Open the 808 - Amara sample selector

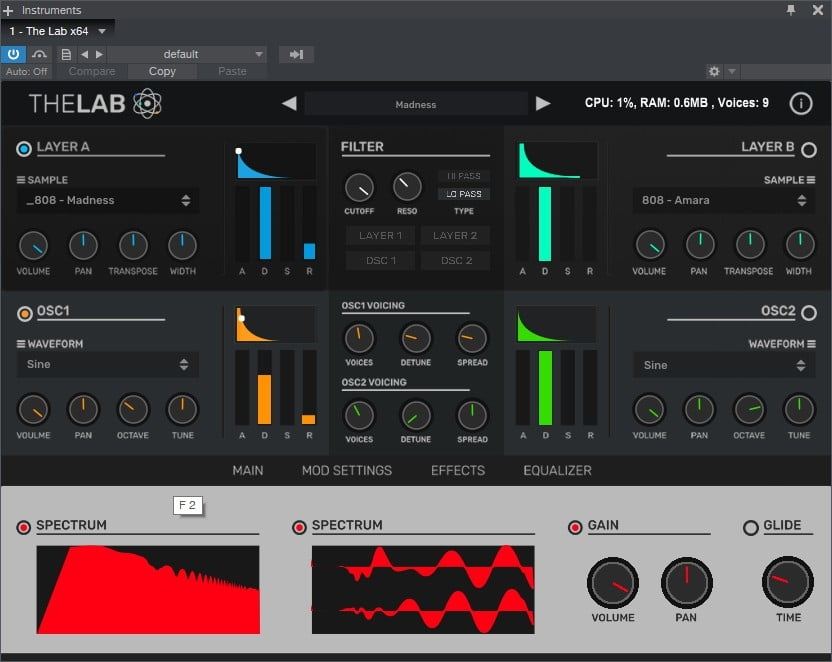pyautogui.click(x=724, y=200)
